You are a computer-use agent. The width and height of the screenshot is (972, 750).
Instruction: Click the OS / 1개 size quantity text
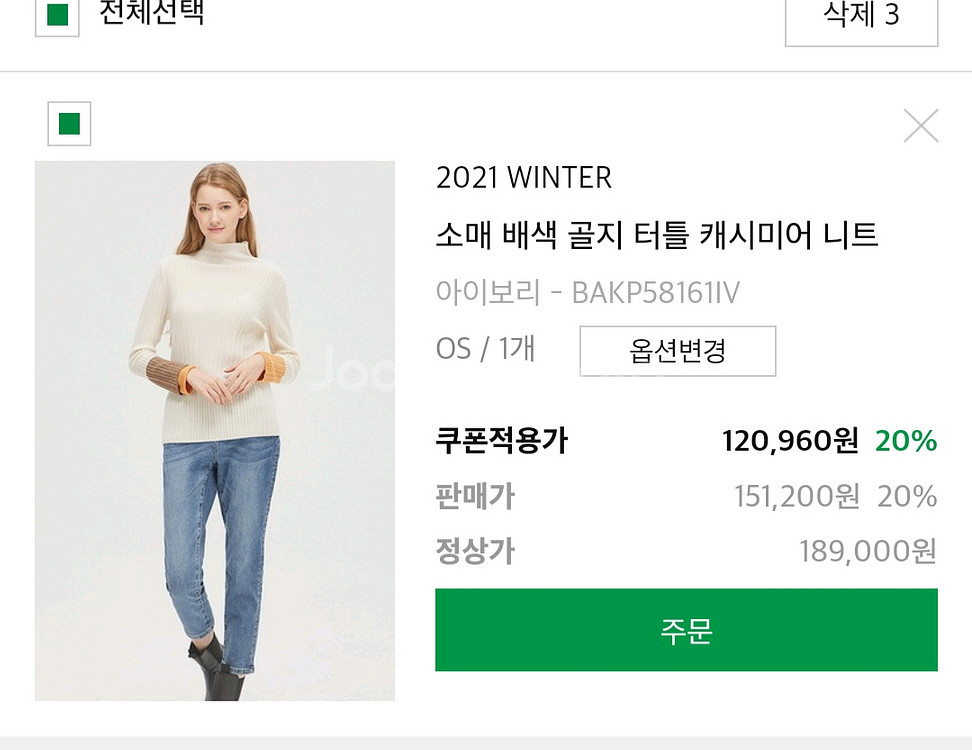(x=485, y=349)
